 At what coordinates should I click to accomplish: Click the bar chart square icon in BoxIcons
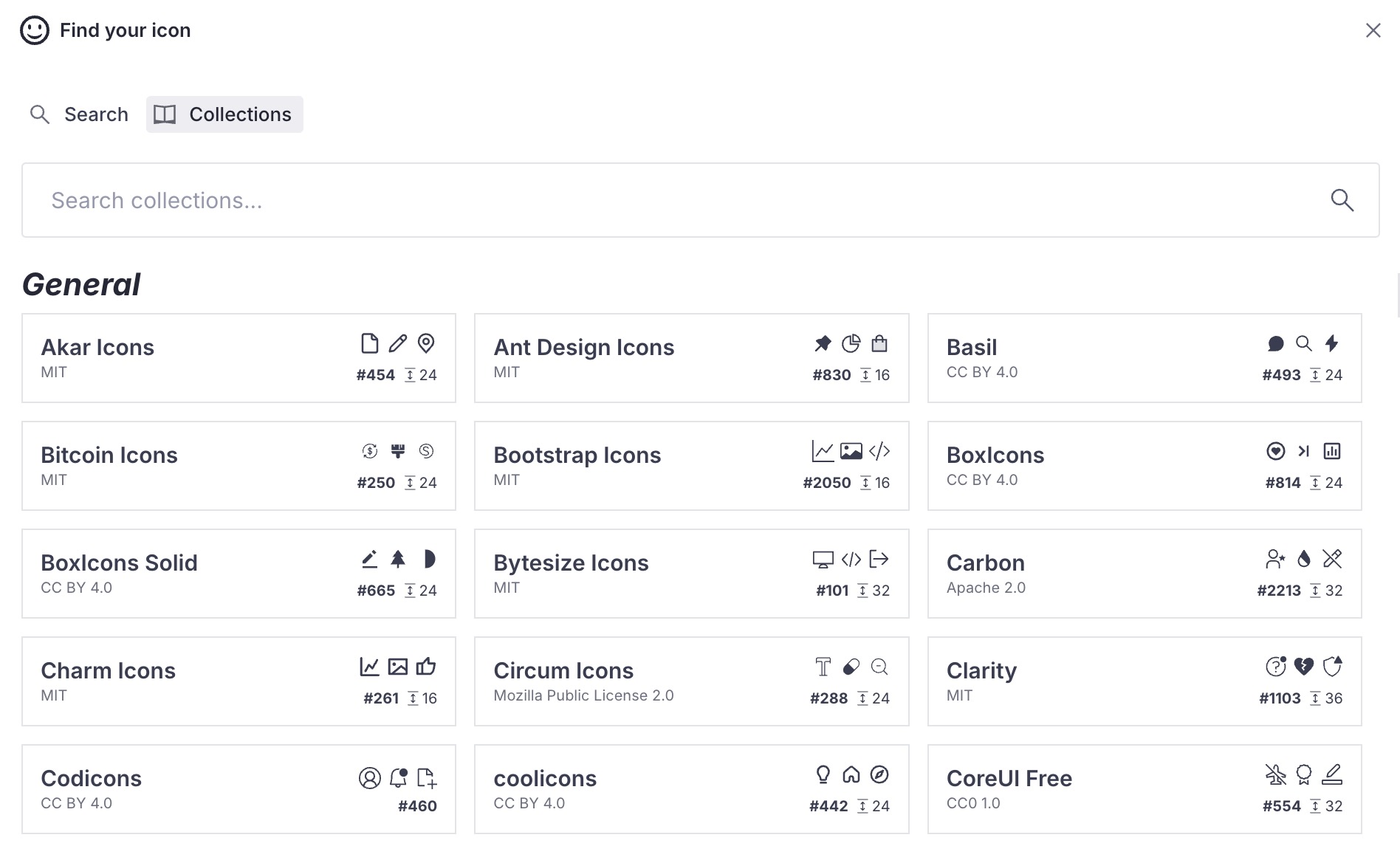(x=1332, y=451)
